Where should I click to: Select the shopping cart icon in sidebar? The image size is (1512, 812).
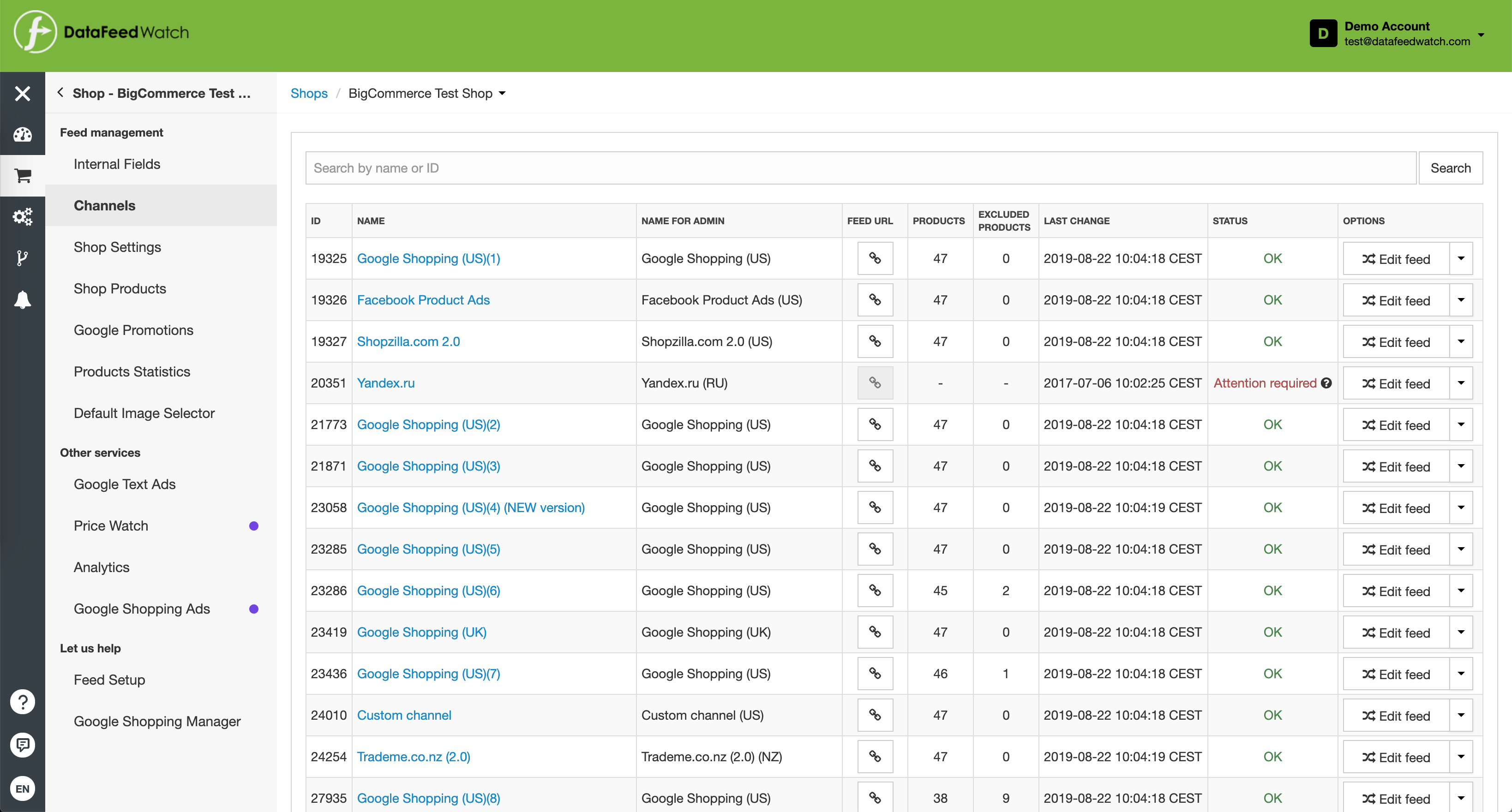[x=22, y=175]
